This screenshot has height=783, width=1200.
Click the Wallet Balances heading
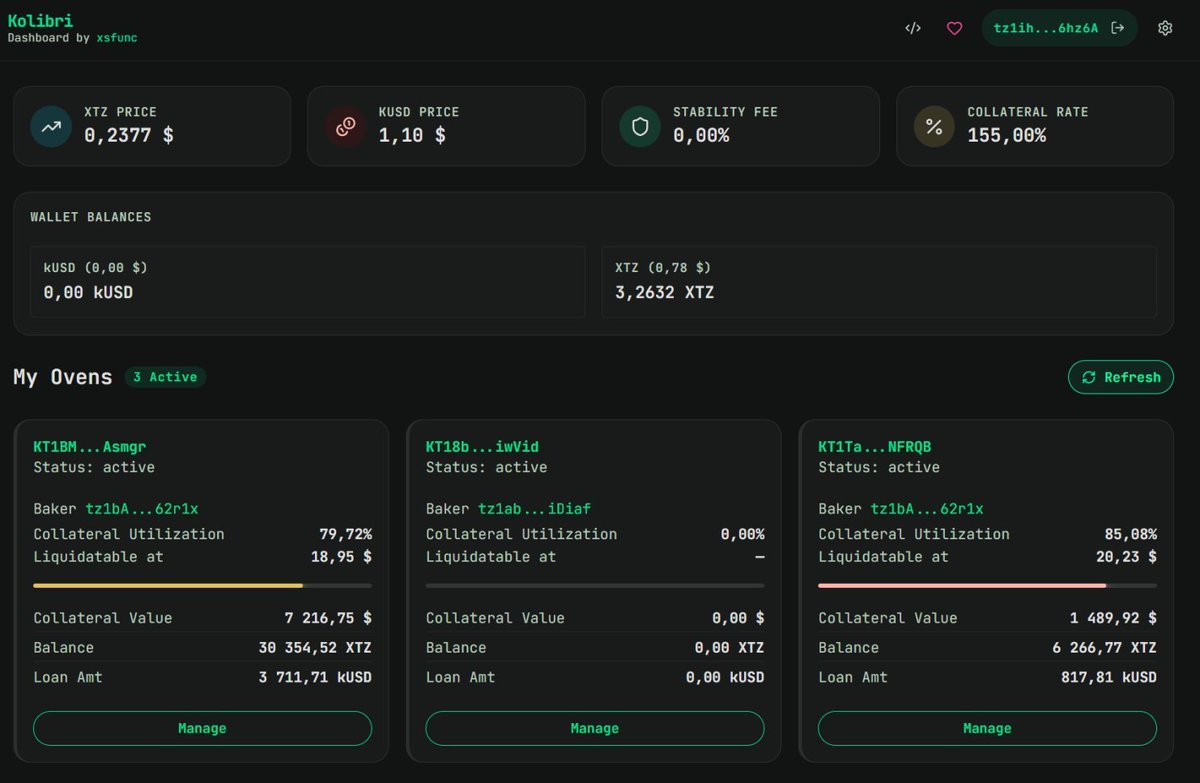pyautogui.click(x=91, y=217)
